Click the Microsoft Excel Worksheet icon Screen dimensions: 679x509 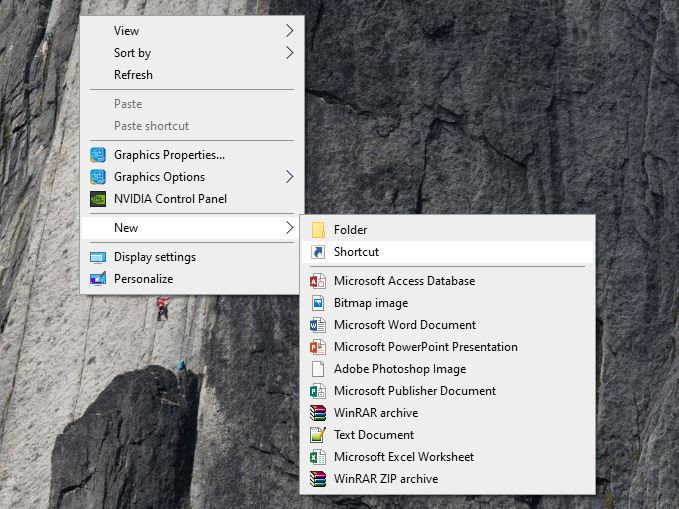[318, 457]
